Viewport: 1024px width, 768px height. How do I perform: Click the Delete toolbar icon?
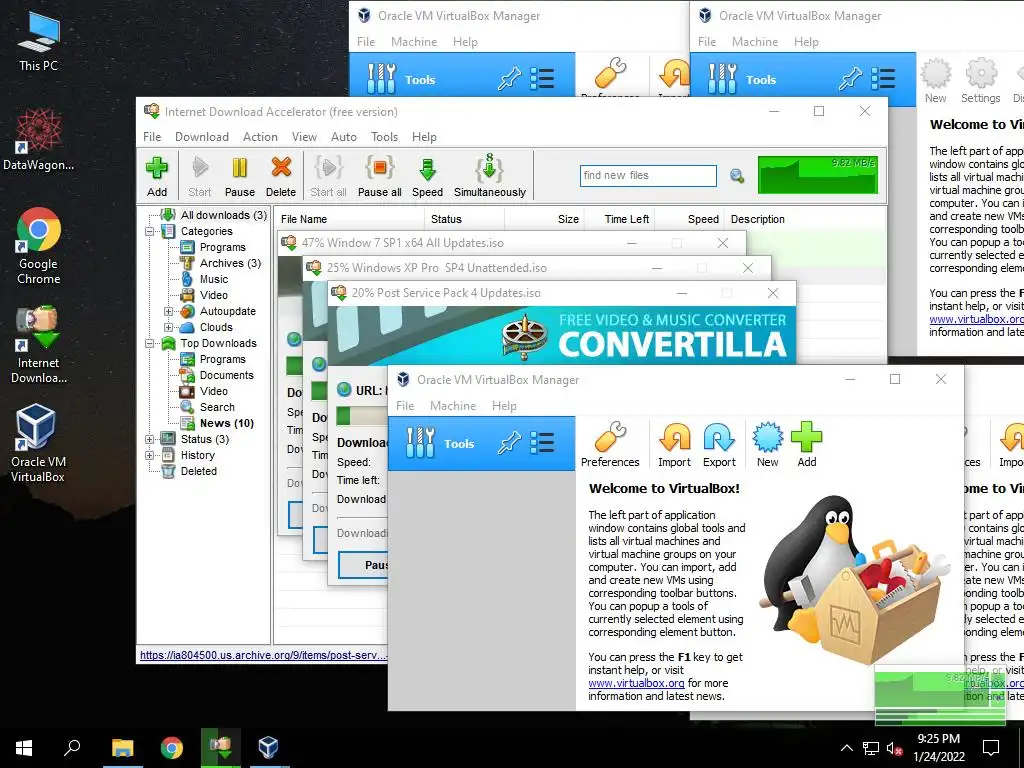(281, 176)
